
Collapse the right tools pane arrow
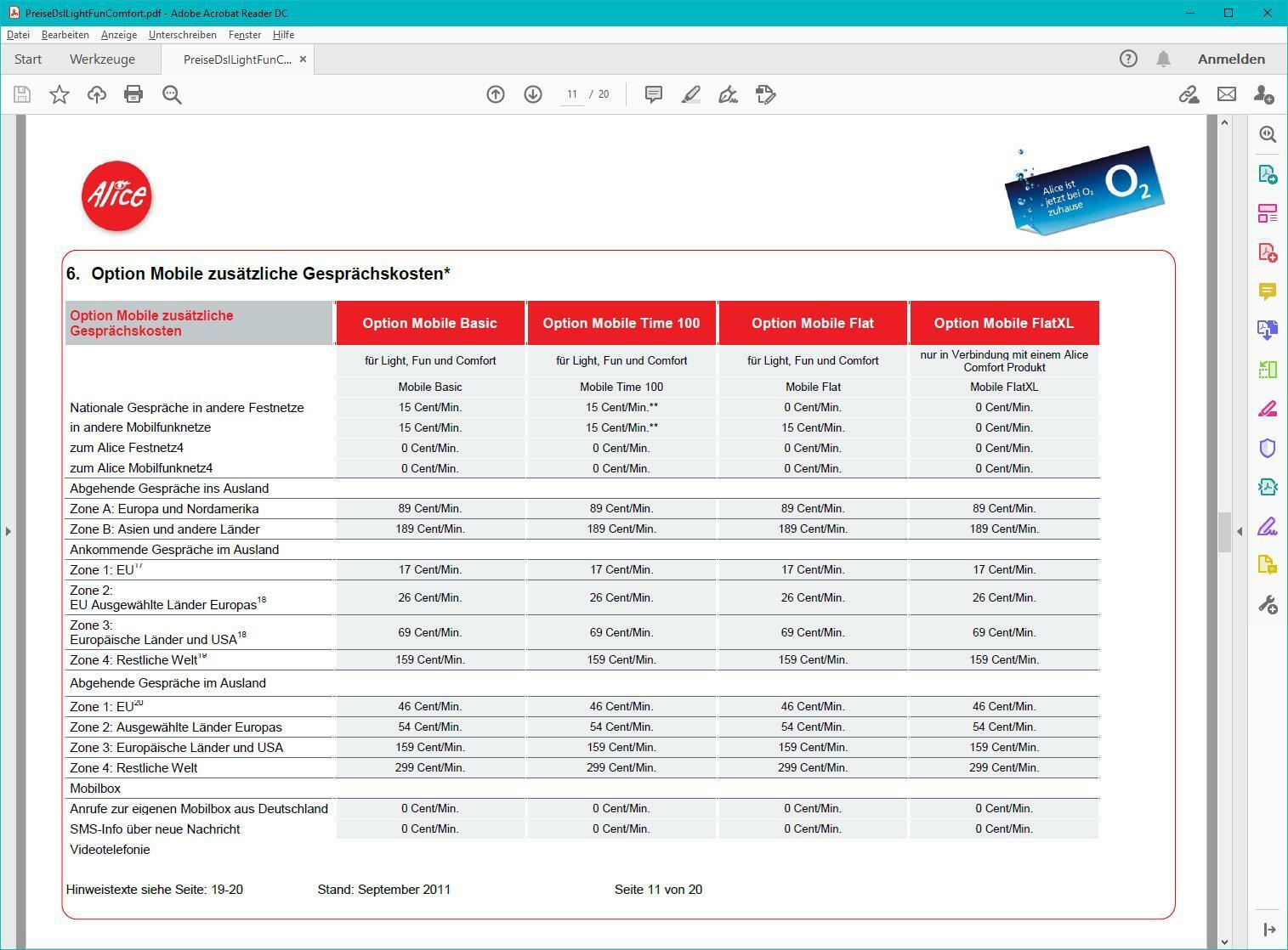point(1240,531)
